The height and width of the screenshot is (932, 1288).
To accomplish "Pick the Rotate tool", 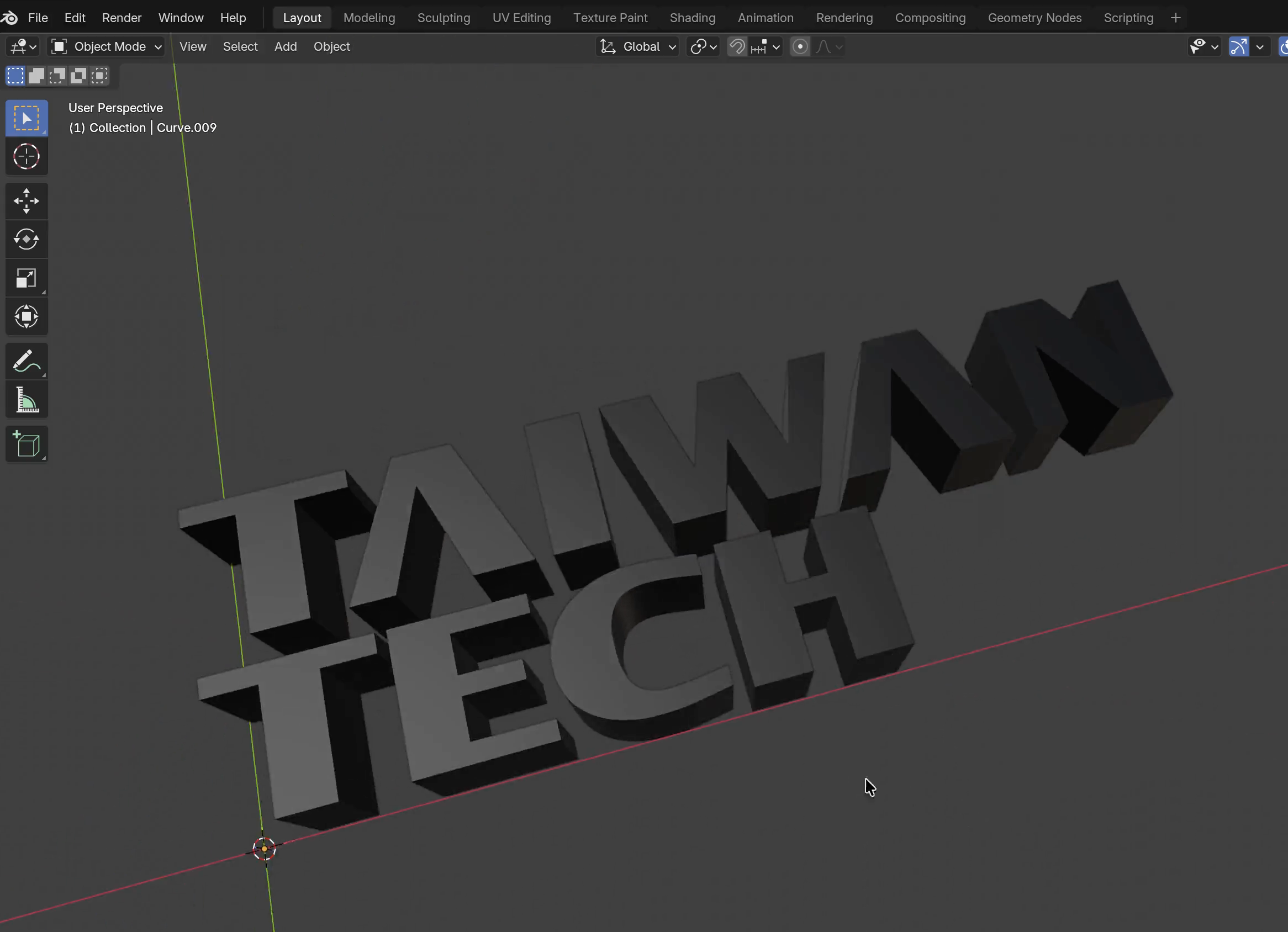I will [27, 239].
